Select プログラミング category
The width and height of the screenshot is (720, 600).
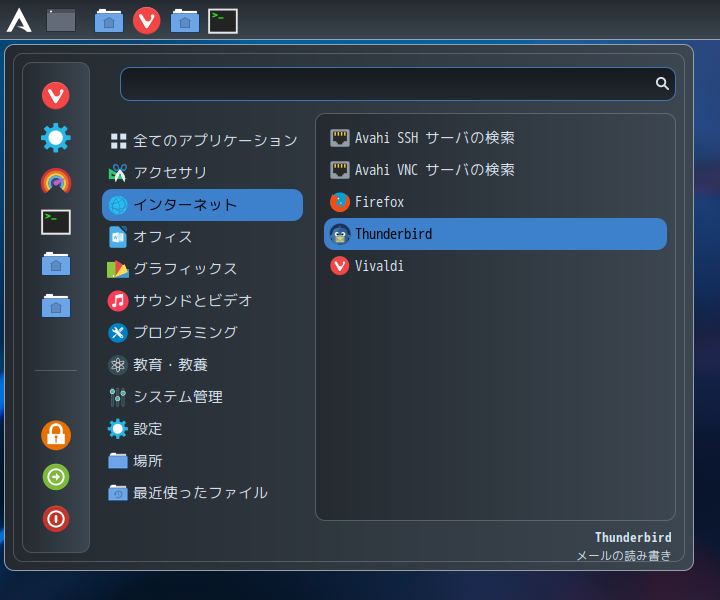[202, 333]
